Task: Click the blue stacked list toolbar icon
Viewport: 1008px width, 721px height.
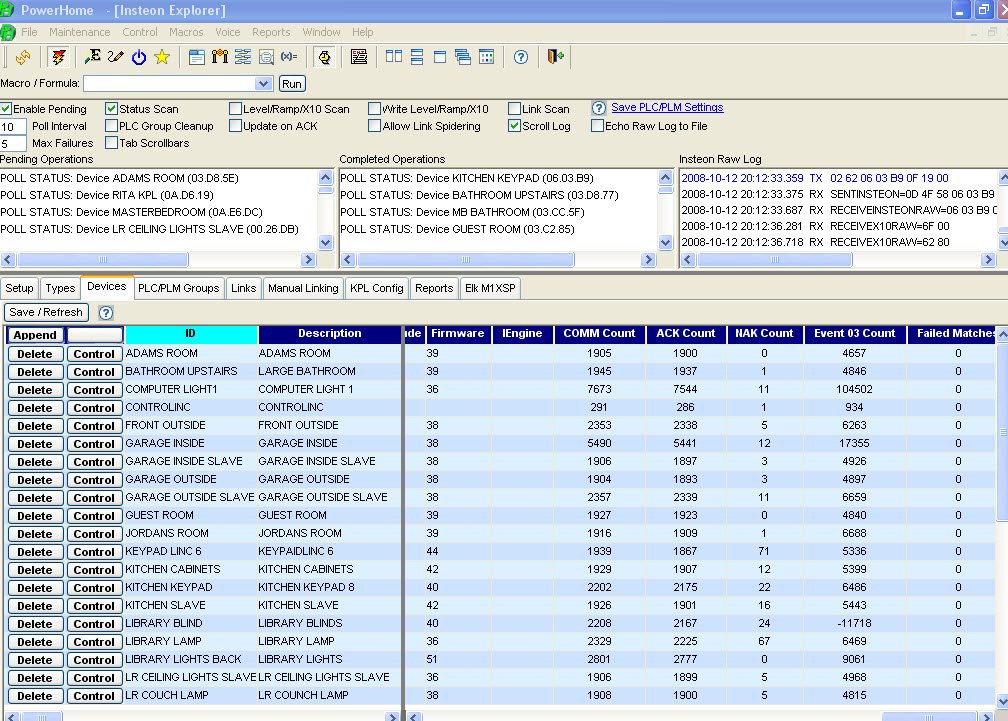Action: point(243,57)
